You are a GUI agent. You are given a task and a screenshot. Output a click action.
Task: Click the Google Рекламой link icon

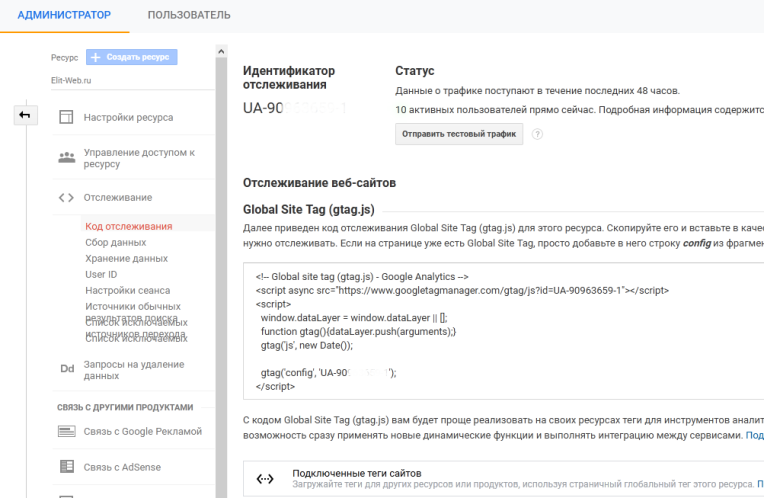67,431
